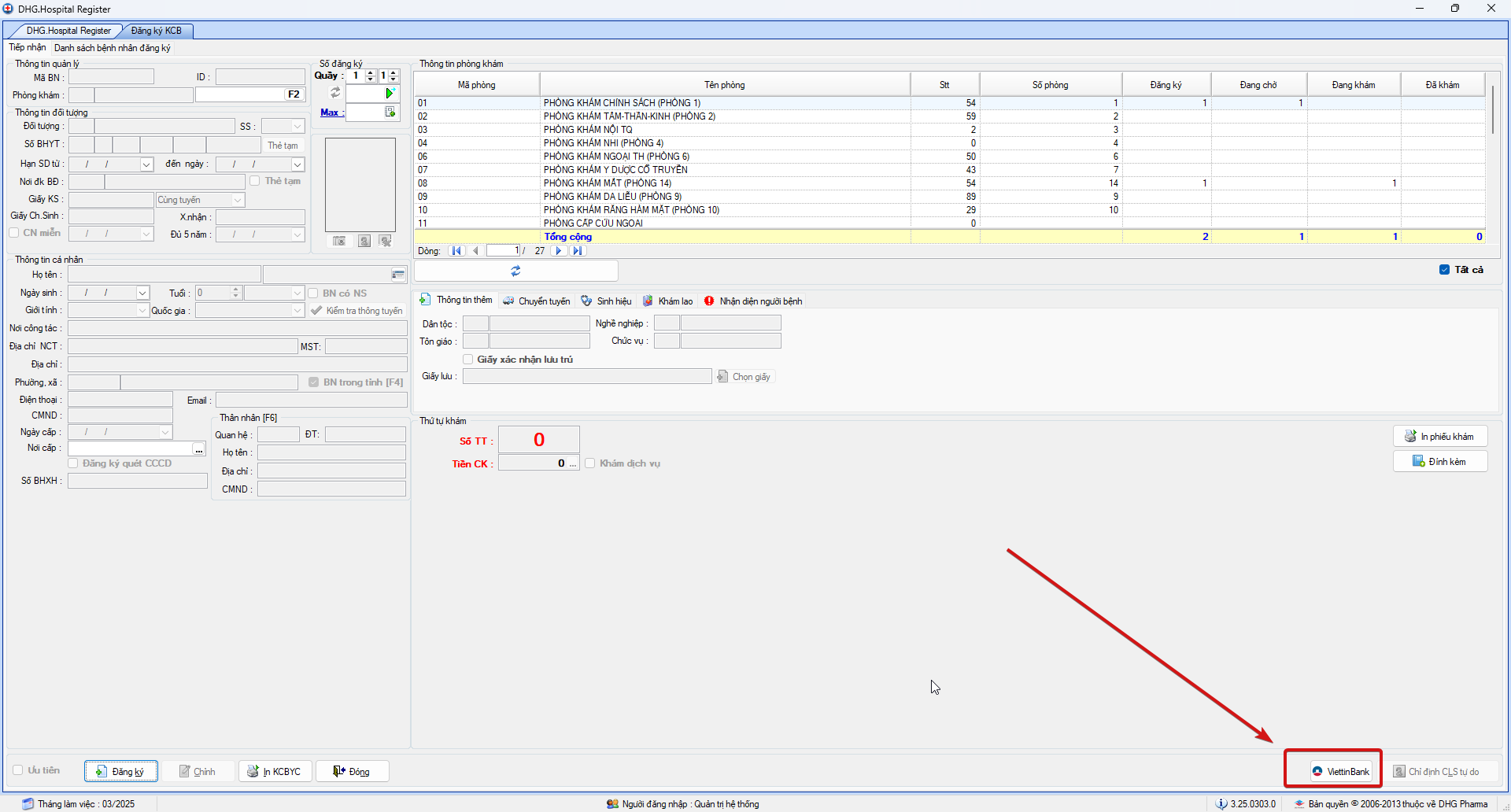Check the Thẻ tạm checkbox
Viewport: 1511px width, 812px height.
(255, 181)
